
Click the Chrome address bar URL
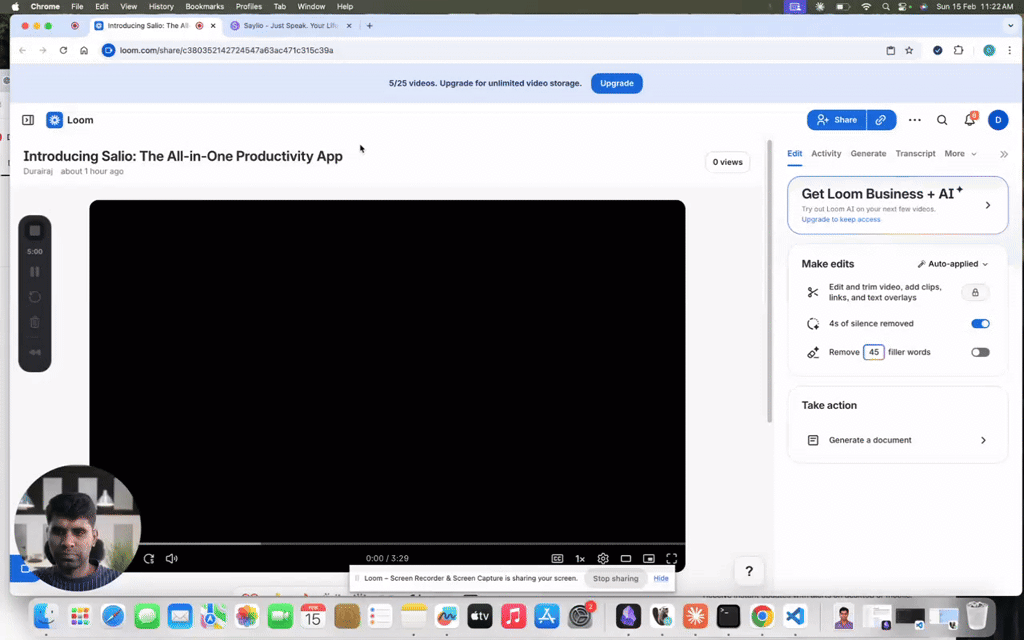coord(226,50)
